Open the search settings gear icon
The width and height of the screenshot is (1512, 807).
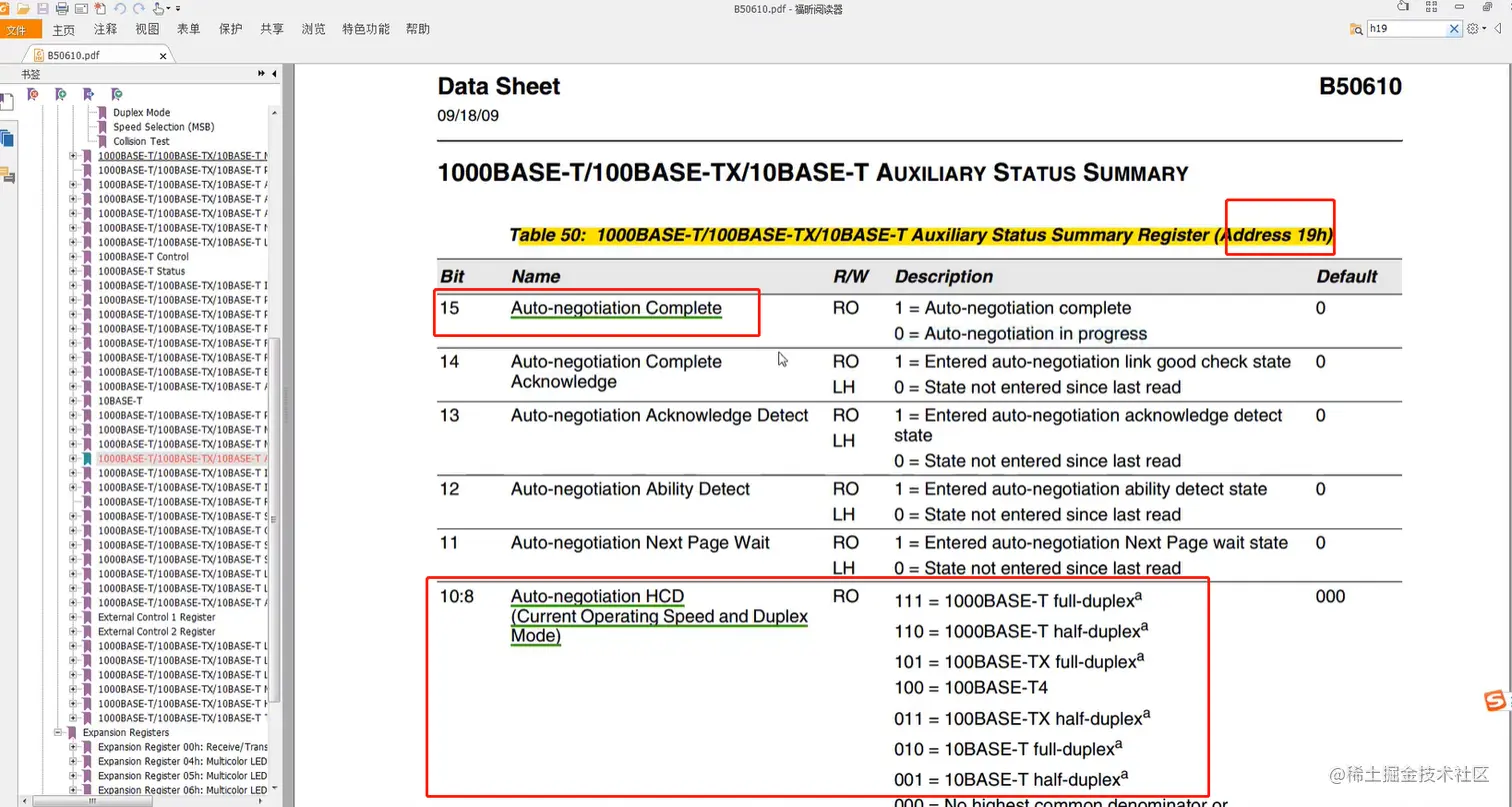click(1472, 29)
